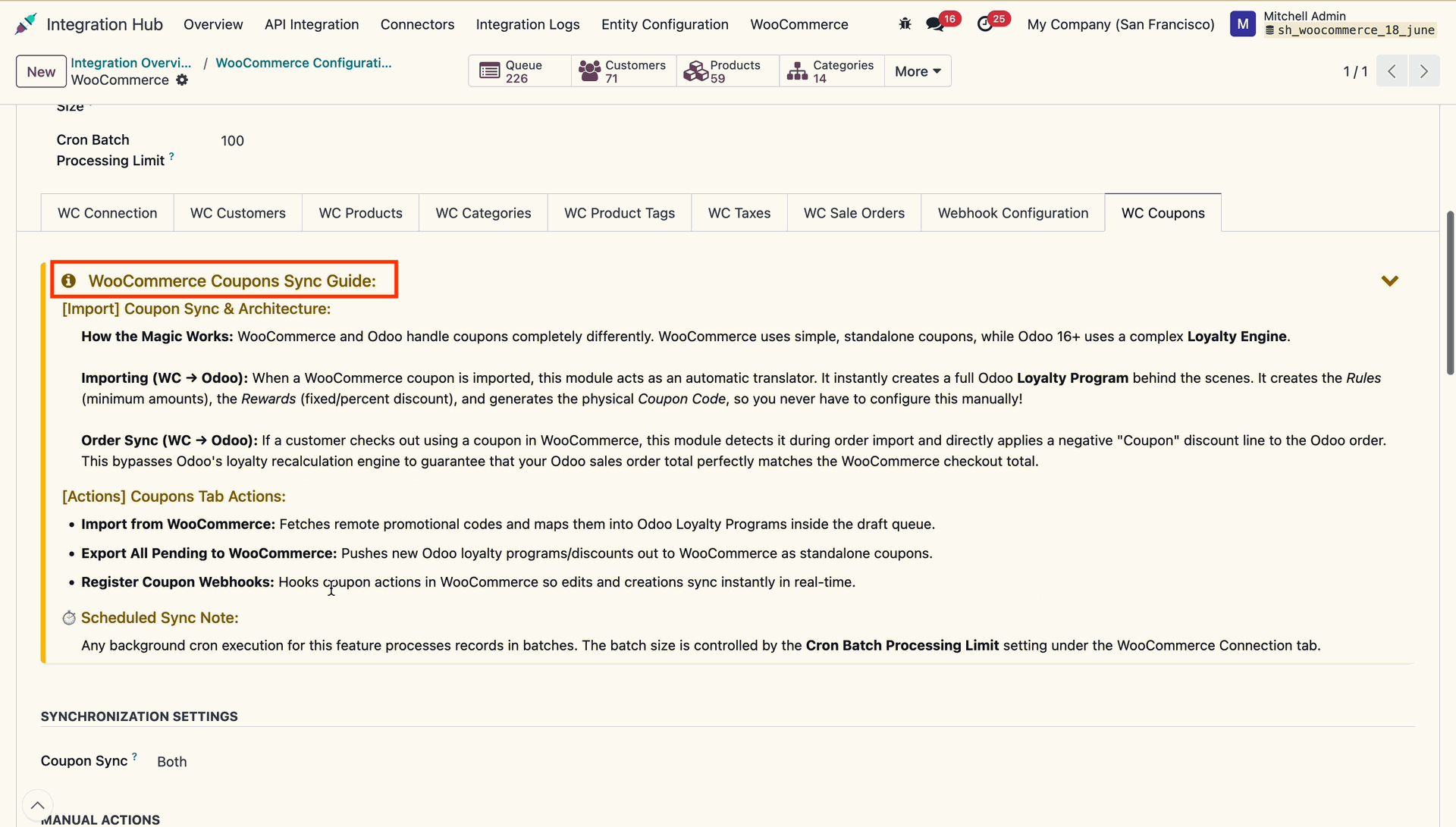Click the stopwatch icon by Scheduled Sync Note
Viewport: 1456px width, 827px height.
[69, 618]
